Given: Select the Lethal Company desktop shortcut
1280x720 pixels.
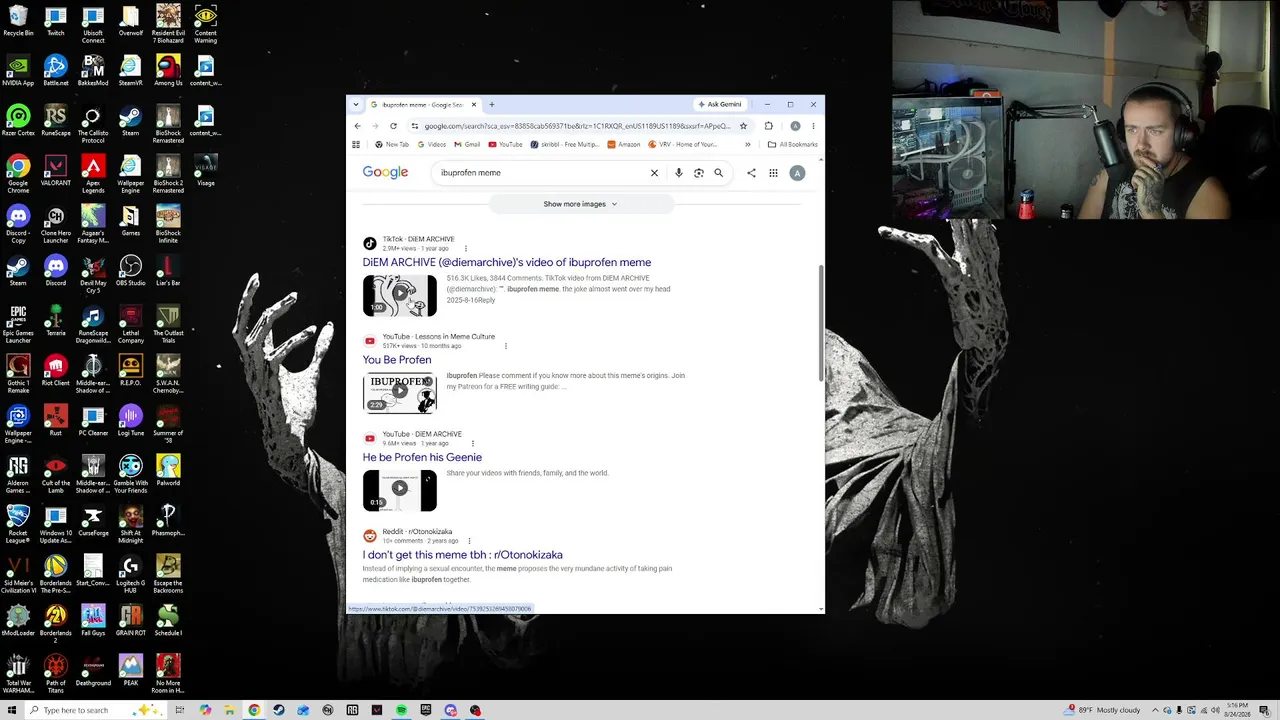Looking at the screenshot, I should (x=131, y=324).
